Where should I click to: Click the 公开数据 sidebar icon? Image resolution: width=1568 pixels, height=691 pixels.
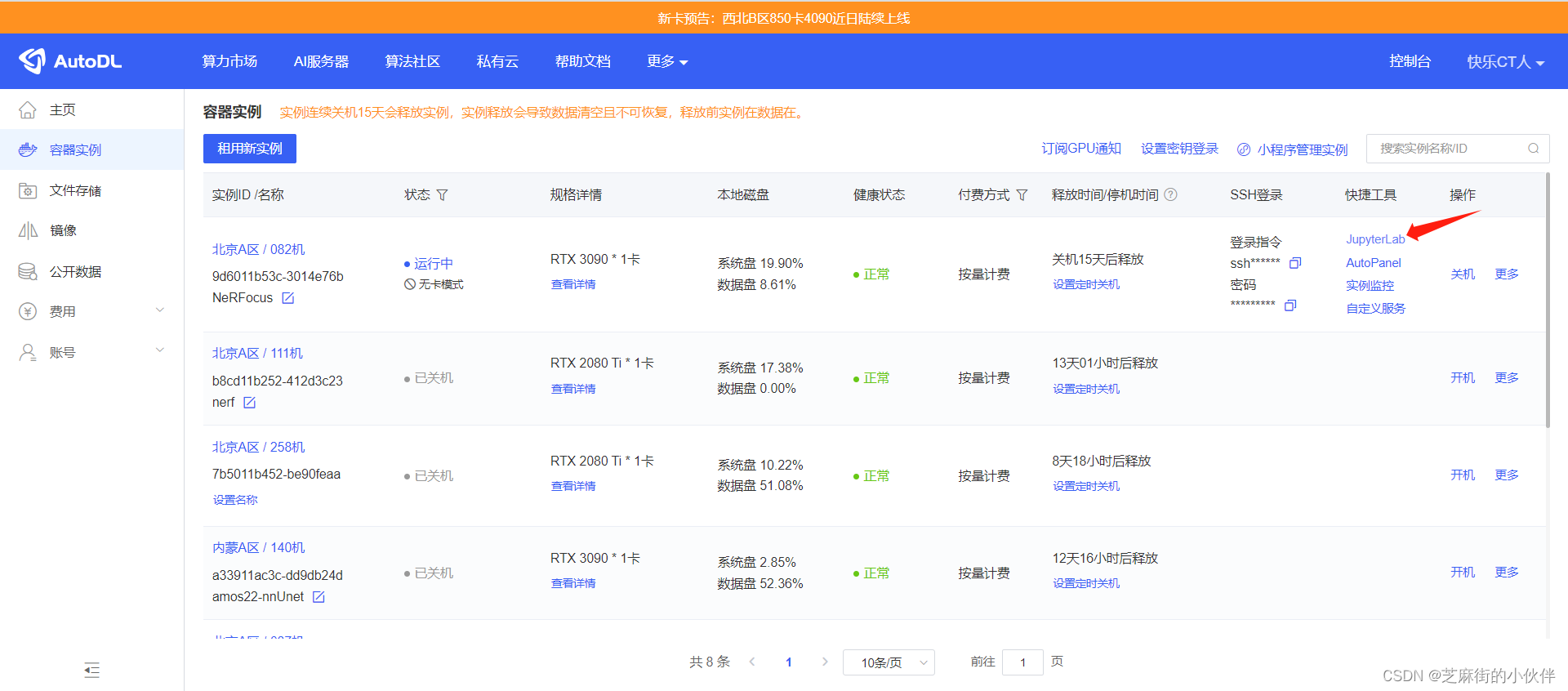tap(28, 271)
